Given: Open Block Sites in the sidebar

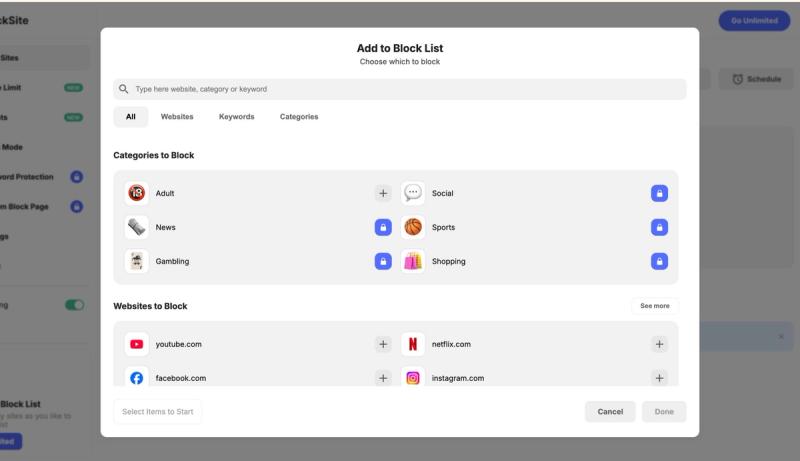Looking at the screenshot, I should tap(43, 58).
